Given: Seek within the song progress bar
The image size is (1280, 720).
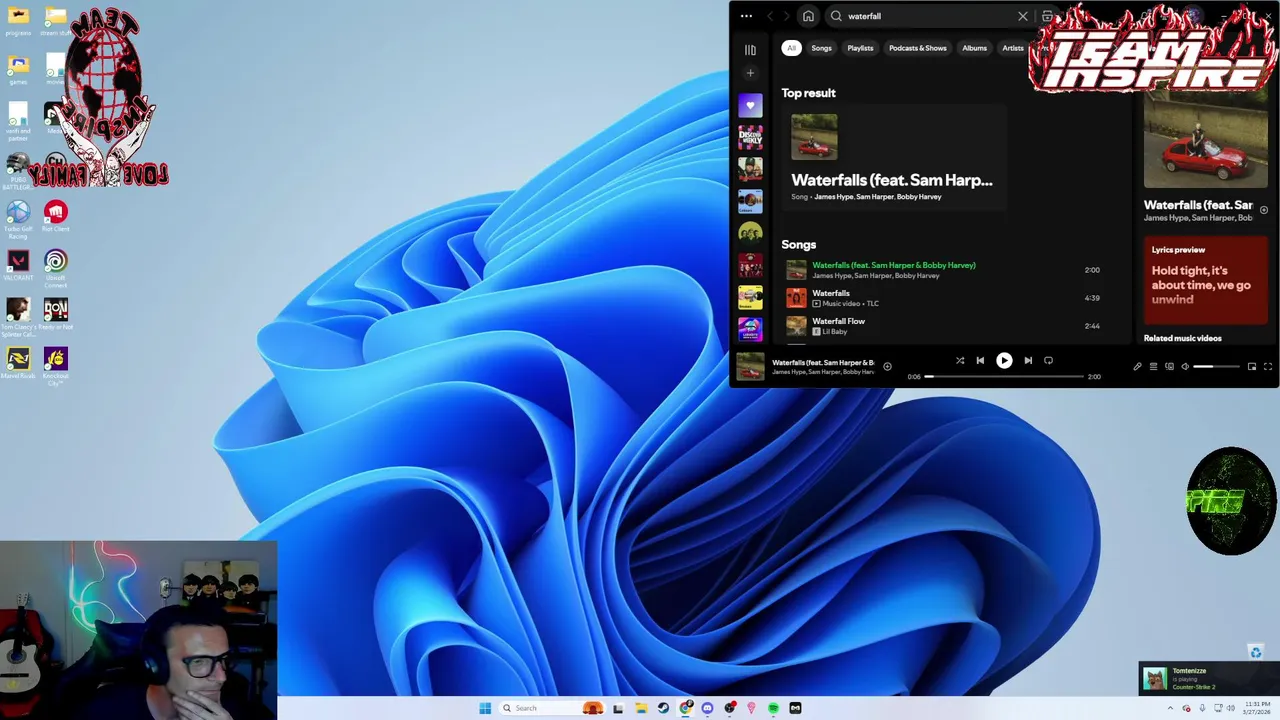Looking at the screenshot, I should point(1004,377).
